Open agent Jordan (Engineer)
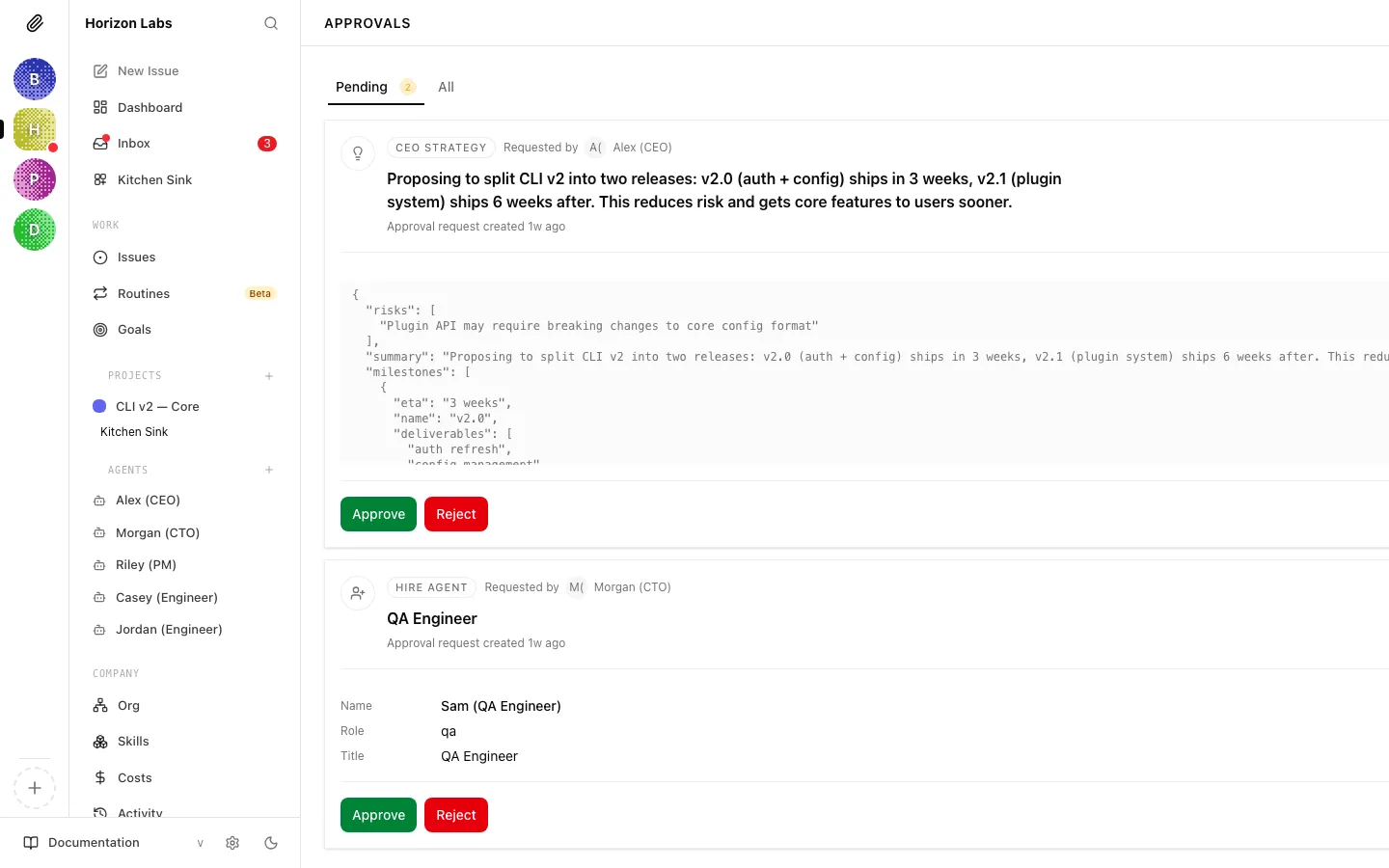 (x=184, y=630)
